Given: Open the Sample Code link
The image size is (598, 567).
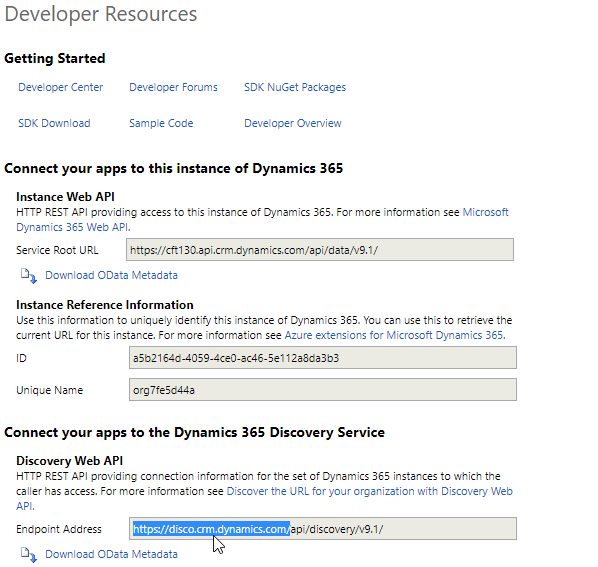Looking at the screenshot, I should coord(161,123).
